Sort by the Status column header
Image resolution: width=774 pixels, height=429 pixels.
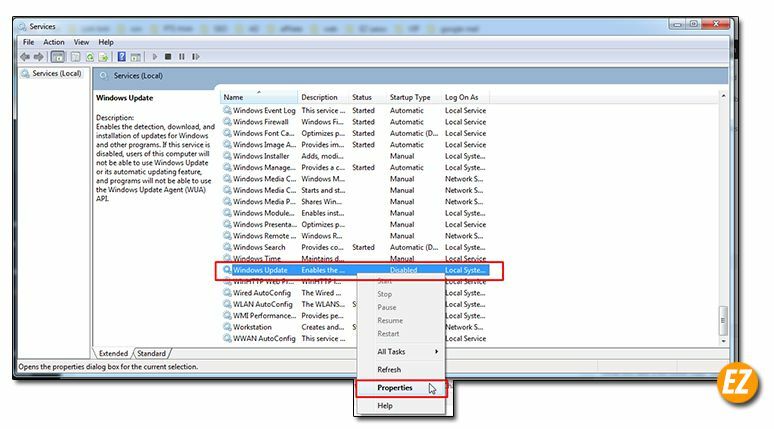tap(367, 97)
